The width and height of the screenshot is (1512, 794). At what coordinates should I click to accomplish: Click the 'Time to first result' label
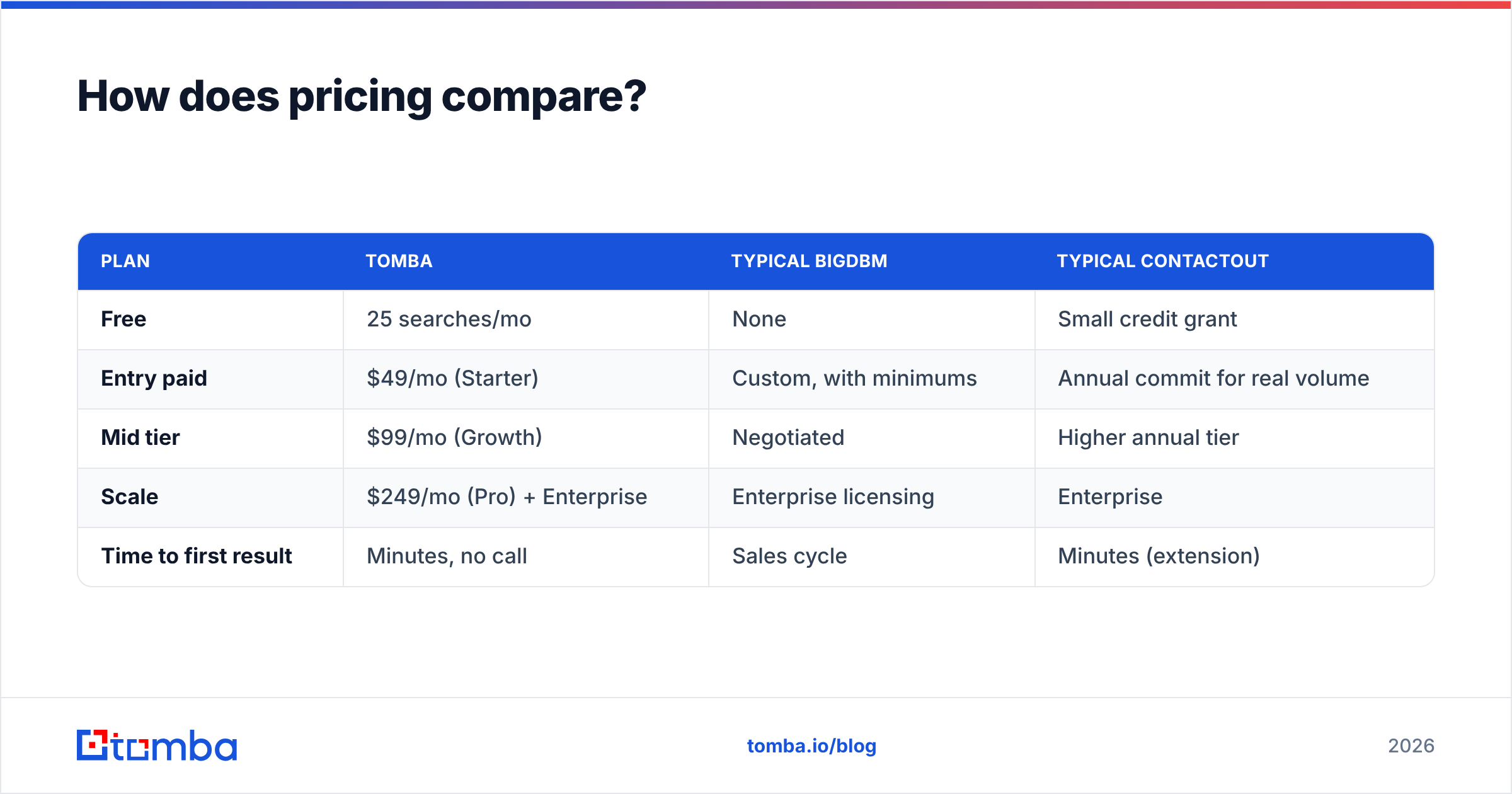196,556
